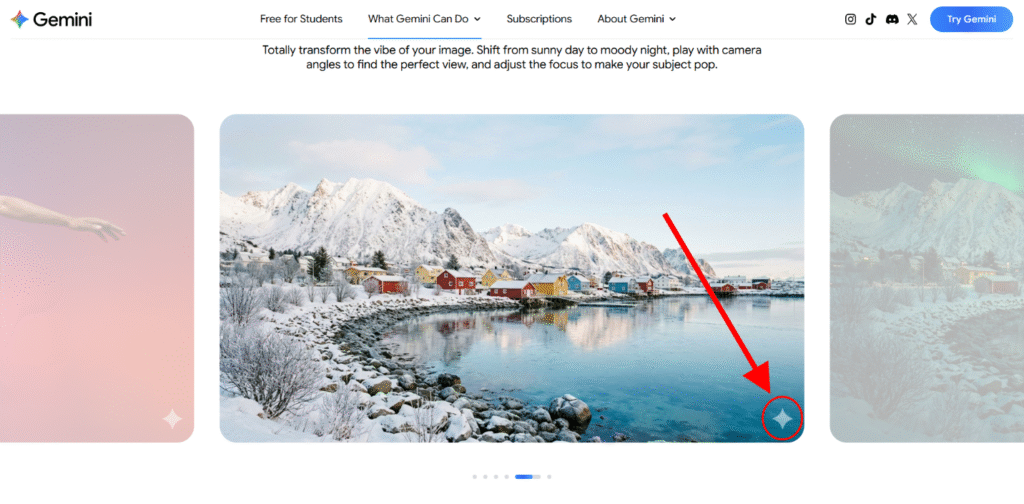Expand the About Gemini dropdown
This screenshot has width=1024, height=504.
637,19
